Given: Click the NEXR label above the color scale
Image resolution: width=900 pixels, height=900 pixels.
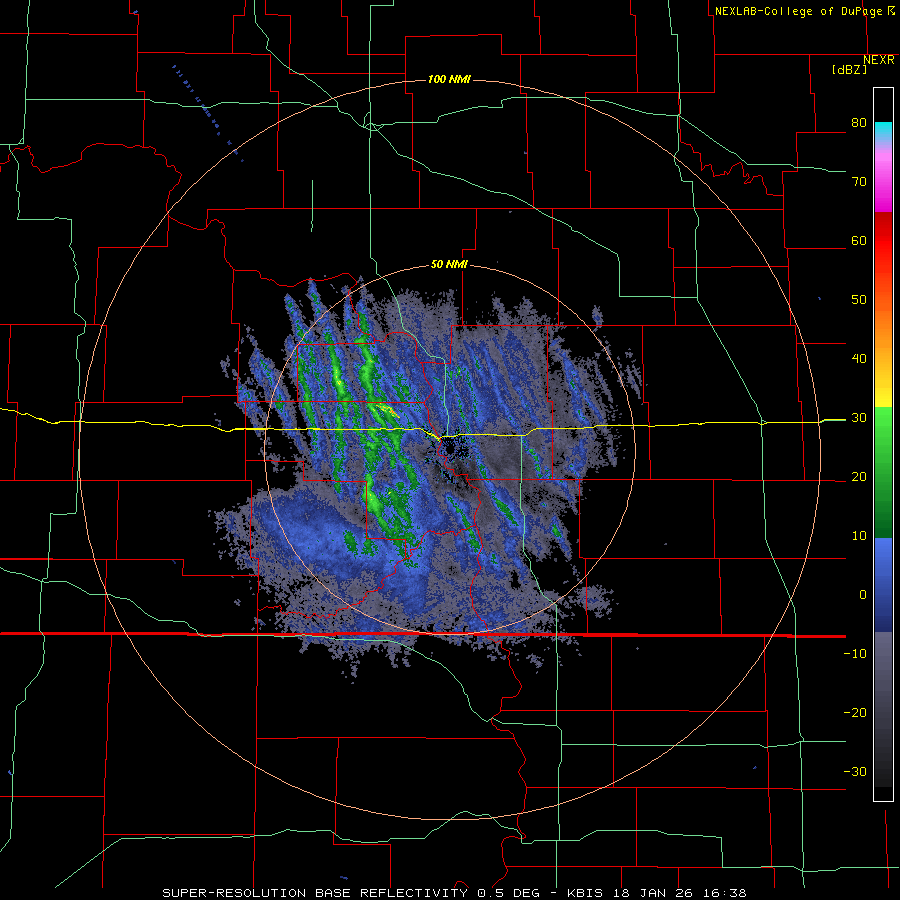Looking at the screenshot, I should (x=878, y=60).
